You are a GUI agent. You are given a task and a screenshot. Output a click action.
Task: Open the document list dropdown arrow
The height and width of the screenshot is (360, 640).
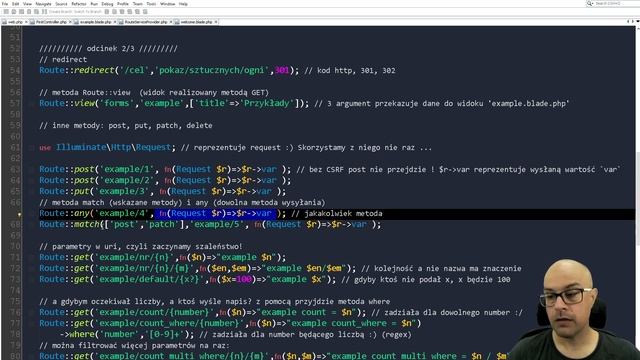[638, 22]
